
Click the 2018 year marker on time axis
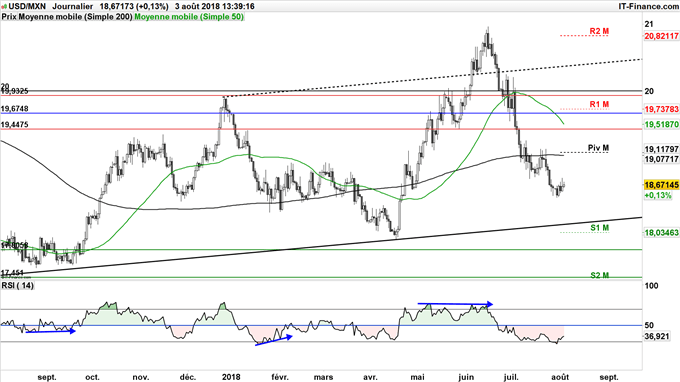pyautogui.click(x=231, y=377)
